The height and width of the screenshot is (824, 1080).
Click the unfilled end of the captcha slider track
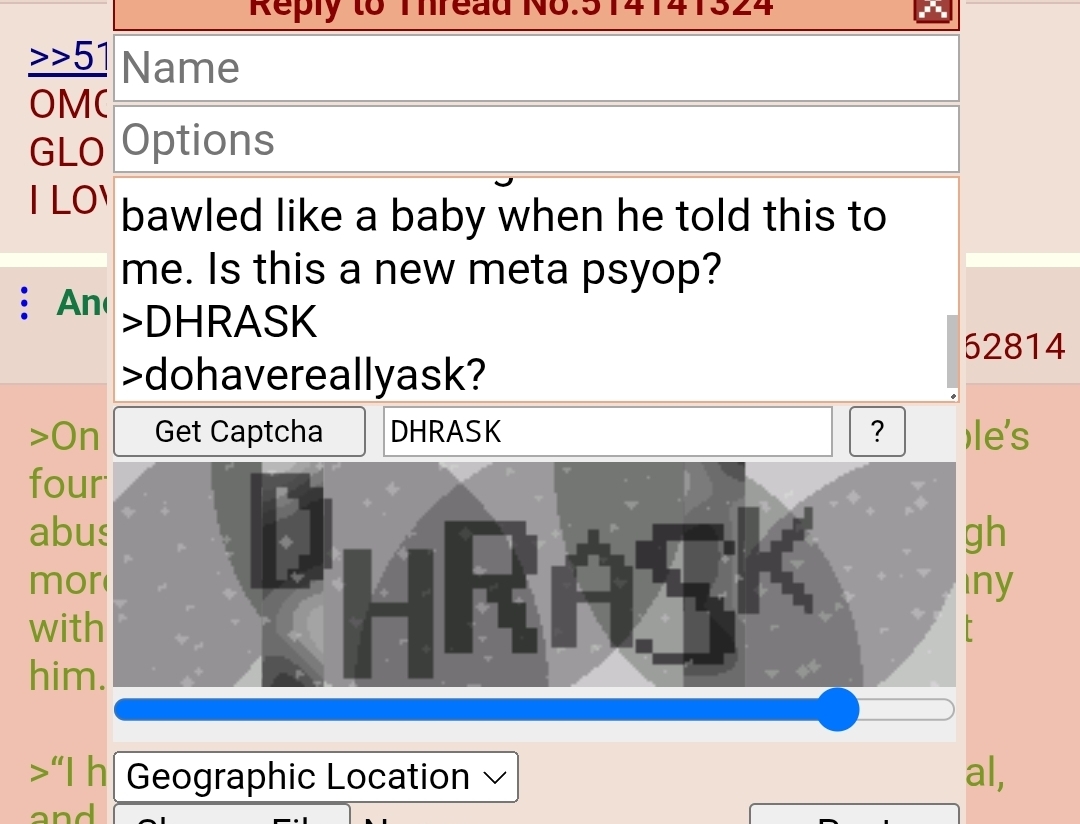(906, 709)
